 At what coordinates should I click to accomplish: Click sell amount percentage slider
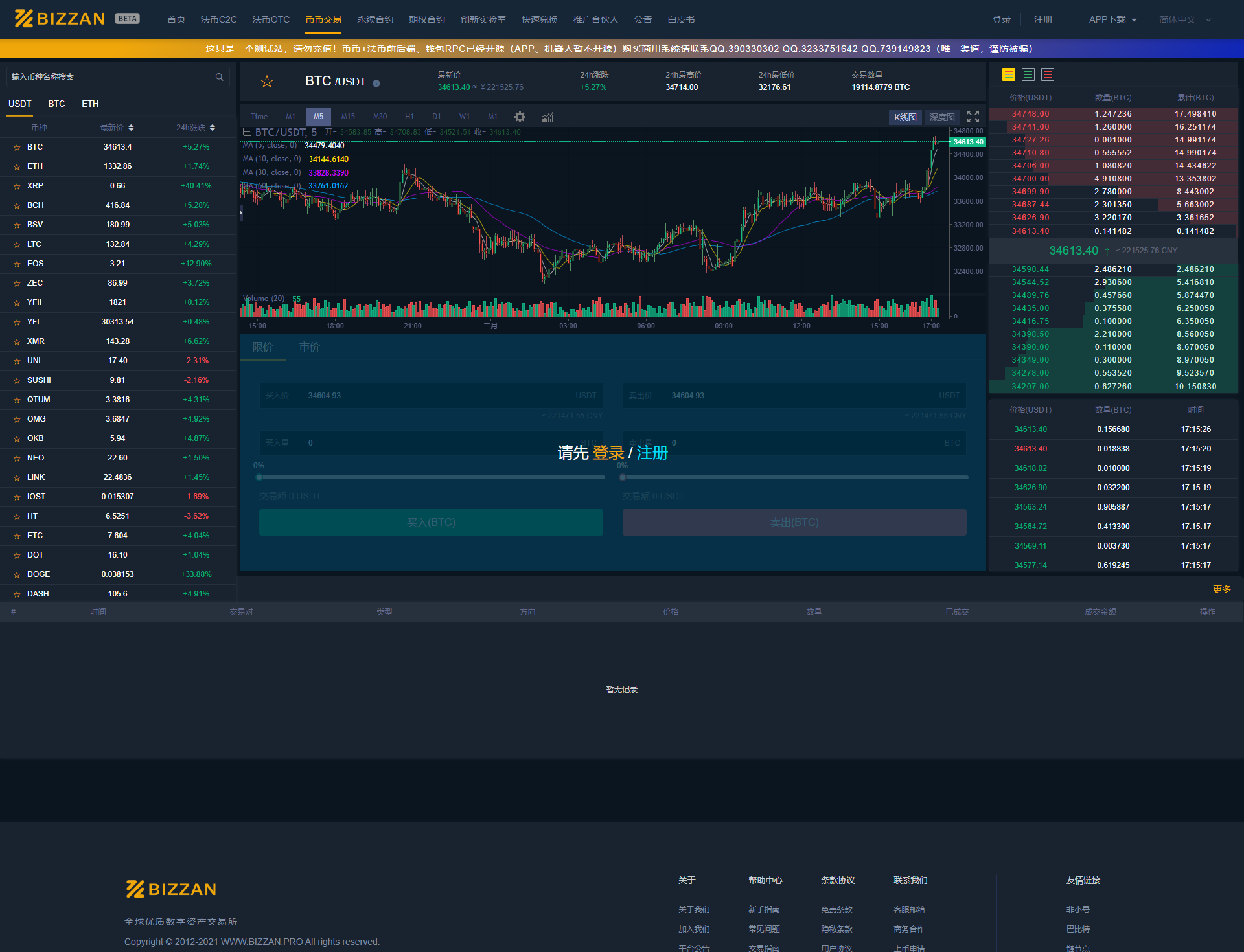pos(795,477)
